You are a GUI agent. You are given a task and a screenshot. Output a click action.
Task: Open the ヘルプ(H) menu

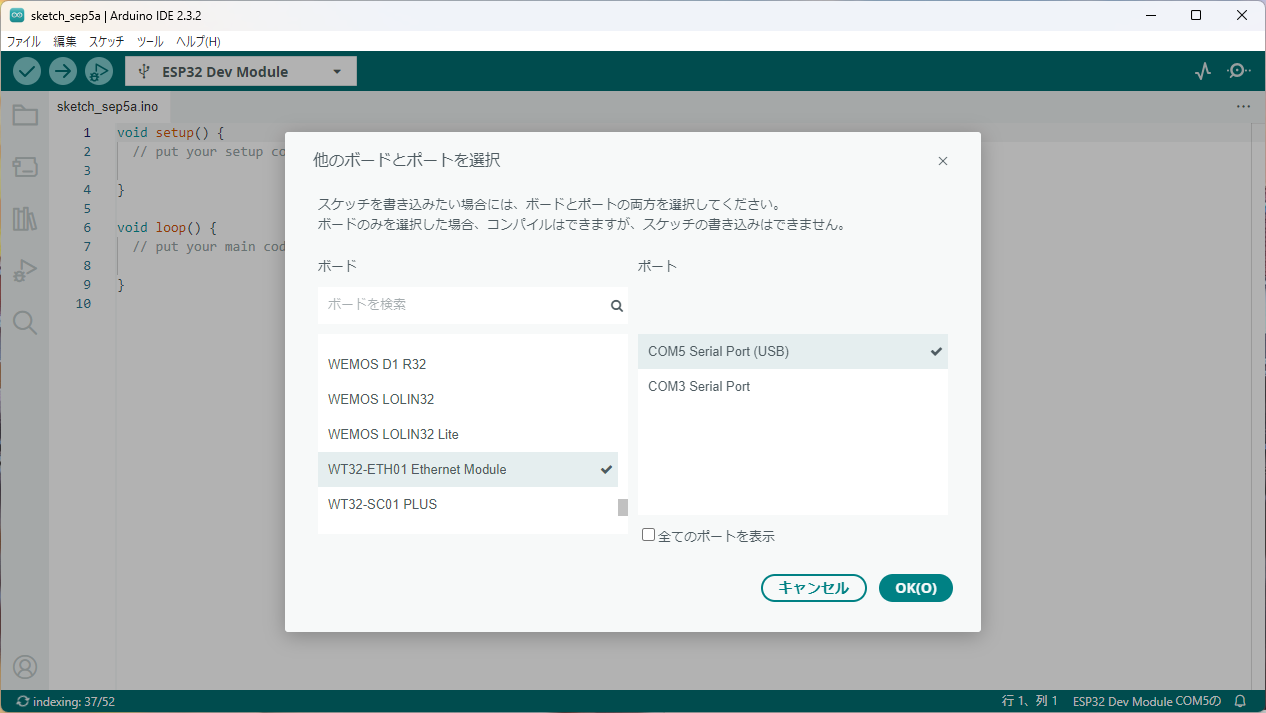pyautogui.click(x=198, y=41)
